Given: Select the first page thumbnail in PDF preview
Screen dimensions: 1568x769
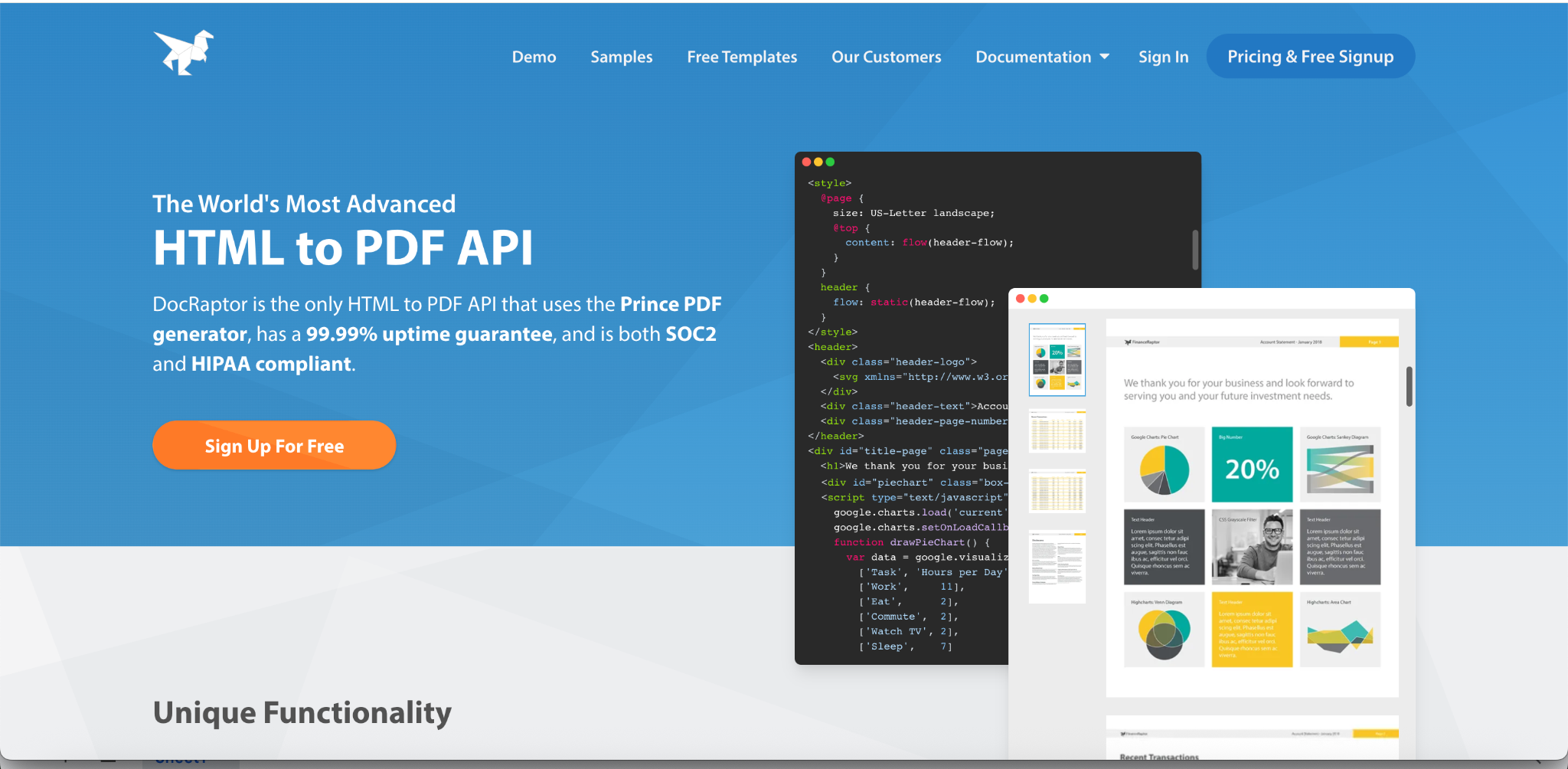Looking at the screenshot, I should (1057, 359).
